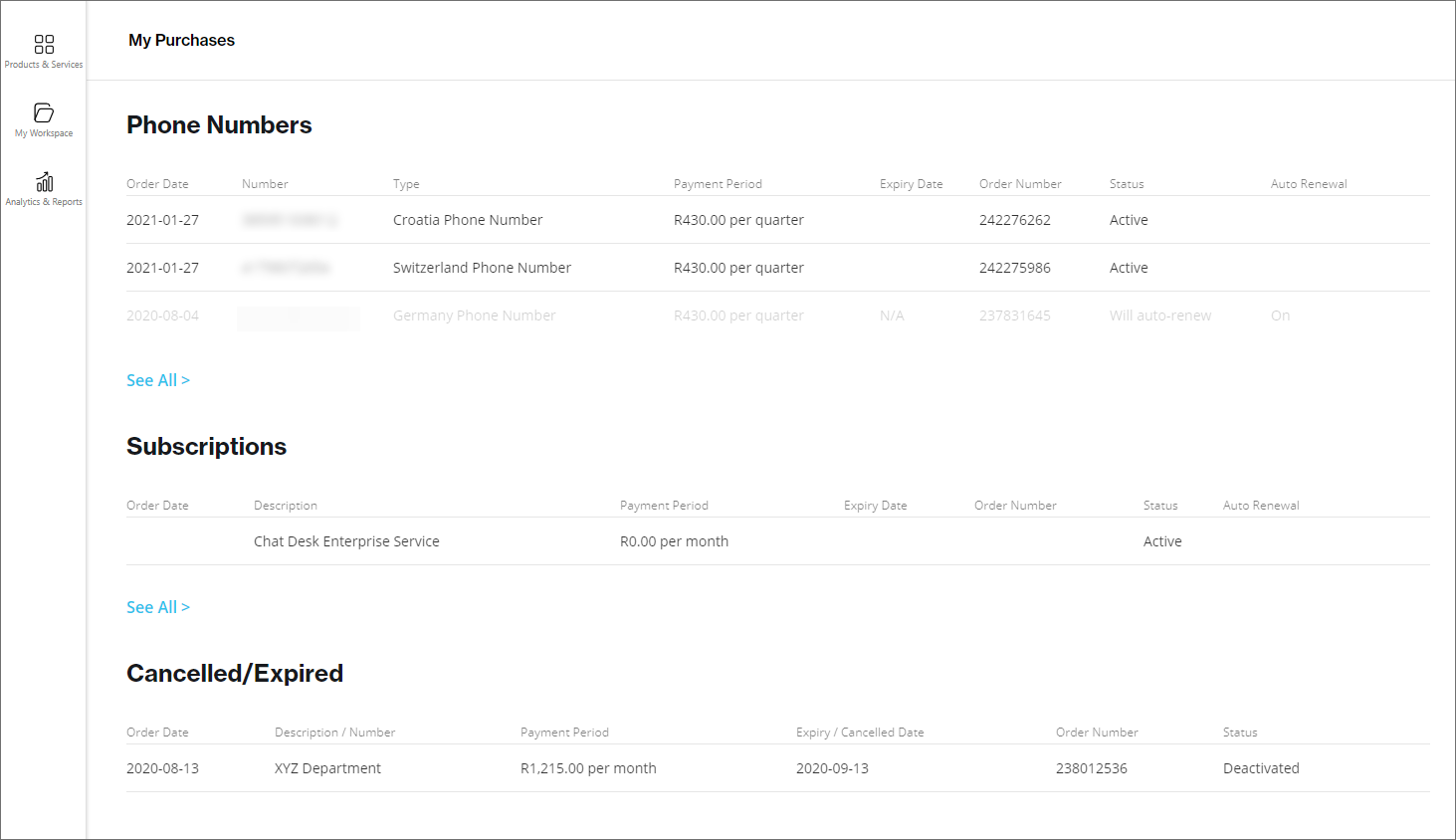
Task: Click the Auto Renewal On value
Action: tap(1280, 315)
